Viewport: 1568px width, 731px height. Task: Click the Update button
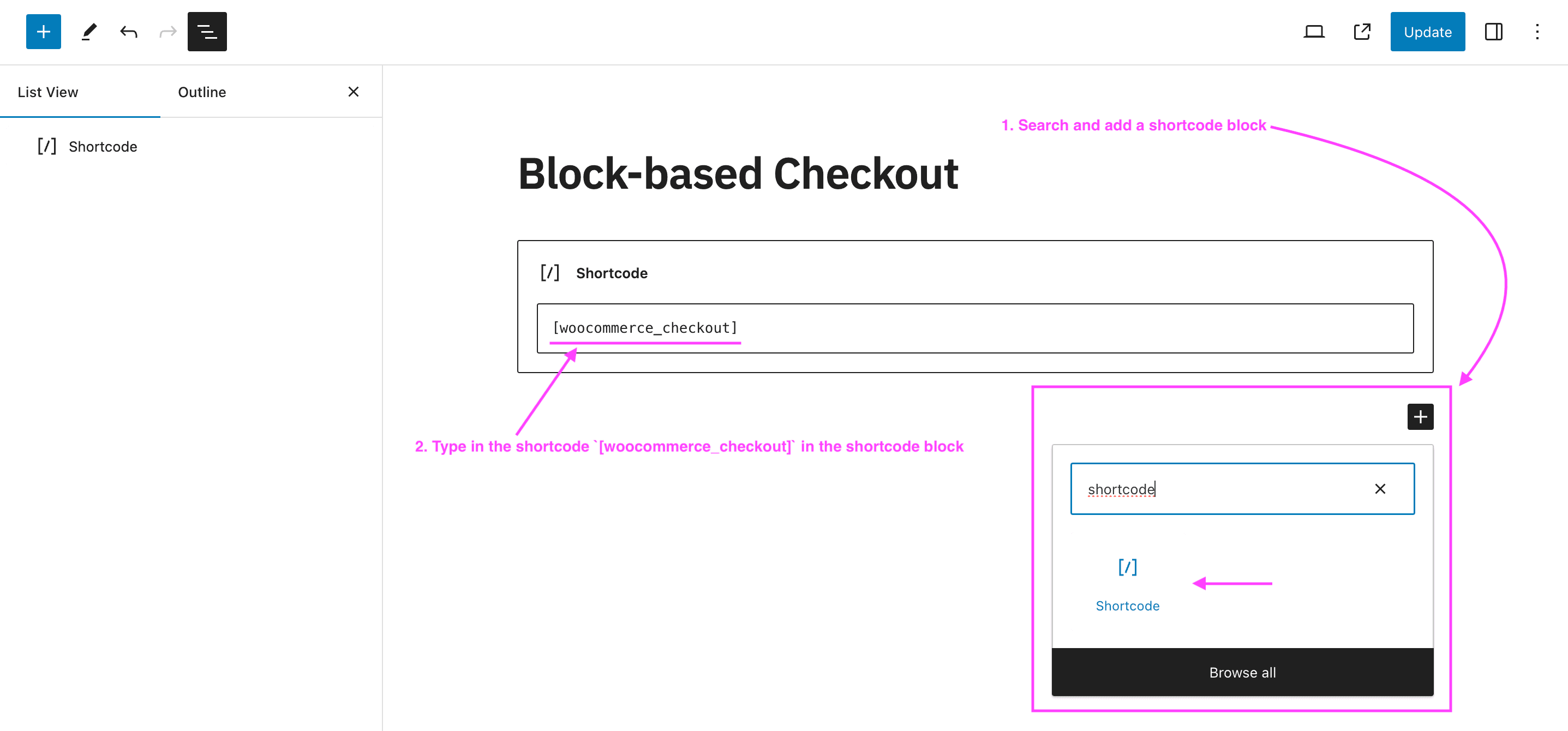coord(1427,32)
